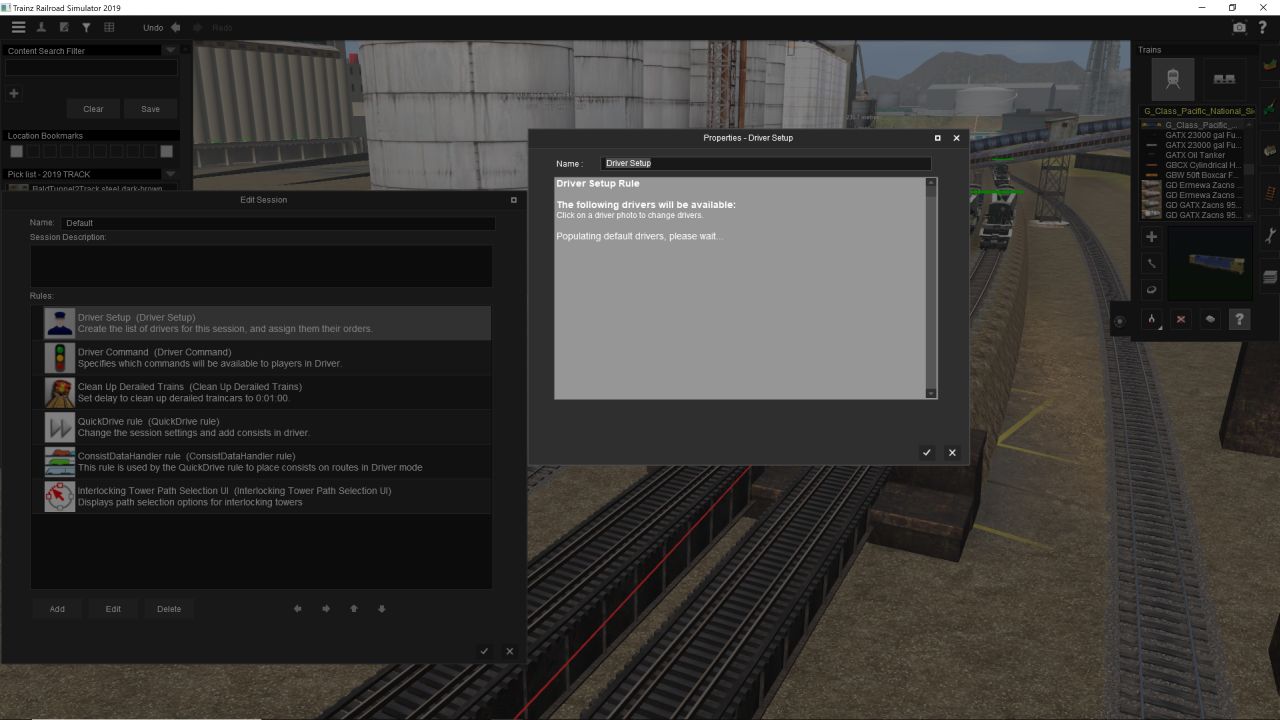The image size is (1280, 720).
Task: Click the Rotate Train tool
Action: 1151,290
